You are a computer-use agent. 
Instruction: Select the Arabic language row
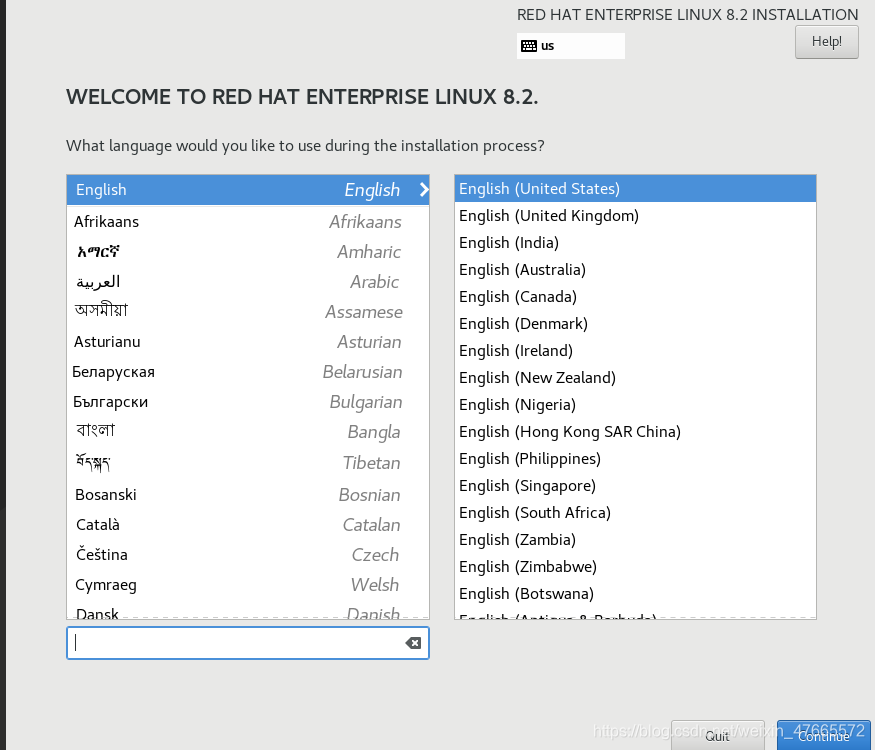pyautogui.click(x=248, y=282)
